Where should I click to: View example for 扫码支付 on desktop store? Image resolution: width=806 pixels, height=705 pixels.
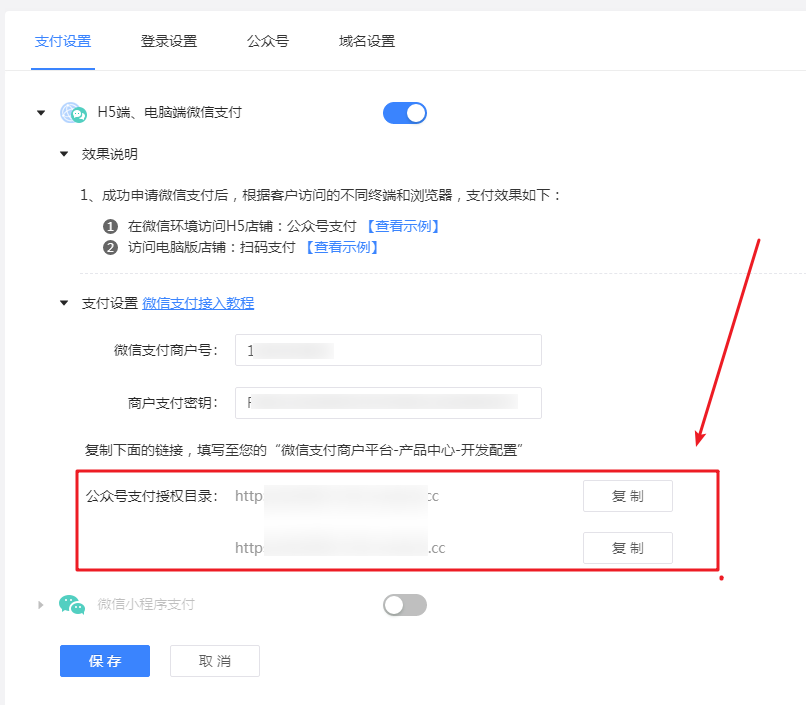point(342,247)
